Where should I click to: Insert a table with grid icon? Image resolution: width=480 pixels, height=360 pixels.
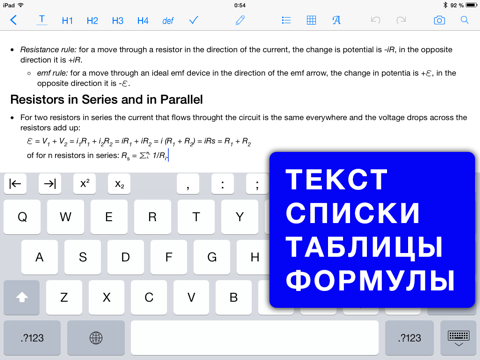click(x=311, y=20)
